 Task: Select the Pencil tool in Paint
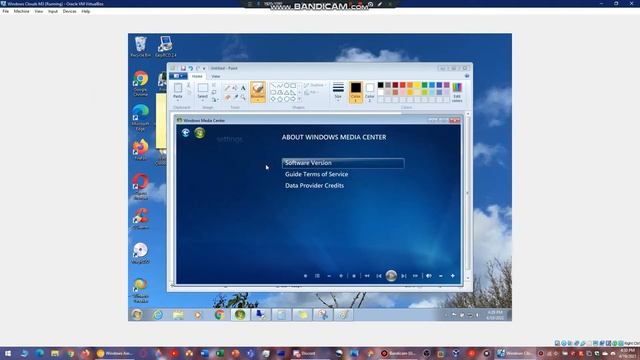227,88
